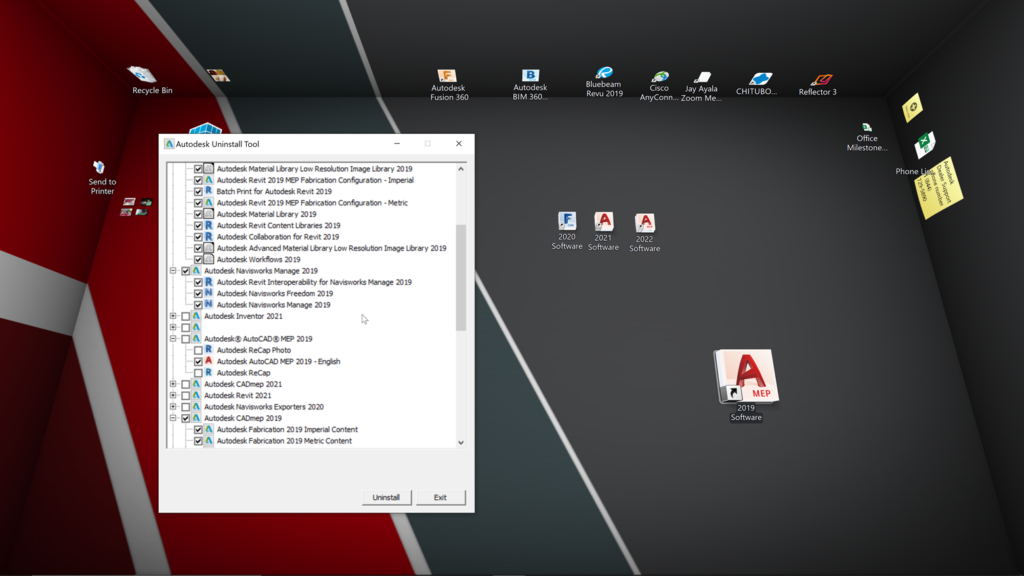
Task: Expand the Autodesk Revit 2021 node
Action: (174, 397)
